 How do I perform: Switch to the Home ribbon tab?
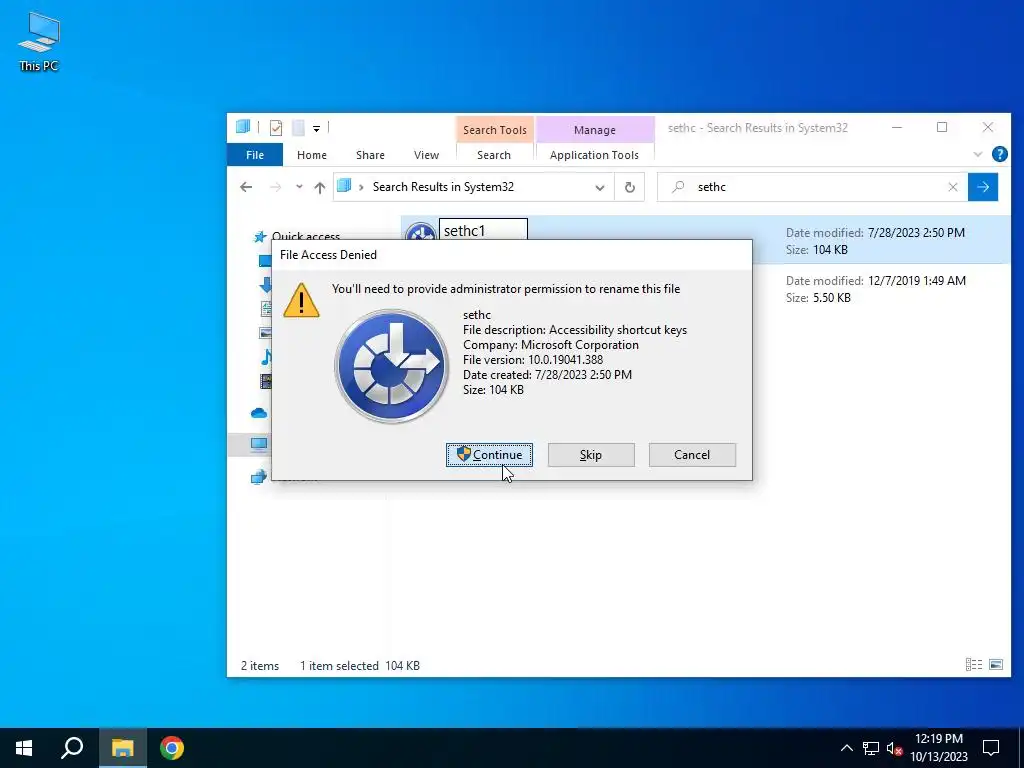(312, 155)
